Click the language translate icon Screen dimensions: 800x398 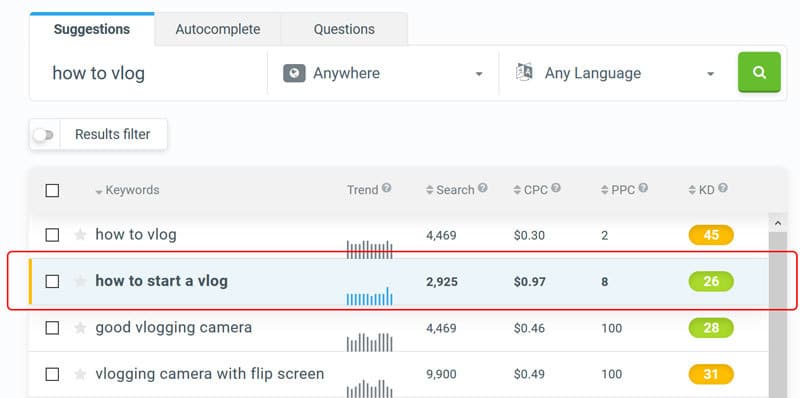point(524,72)
